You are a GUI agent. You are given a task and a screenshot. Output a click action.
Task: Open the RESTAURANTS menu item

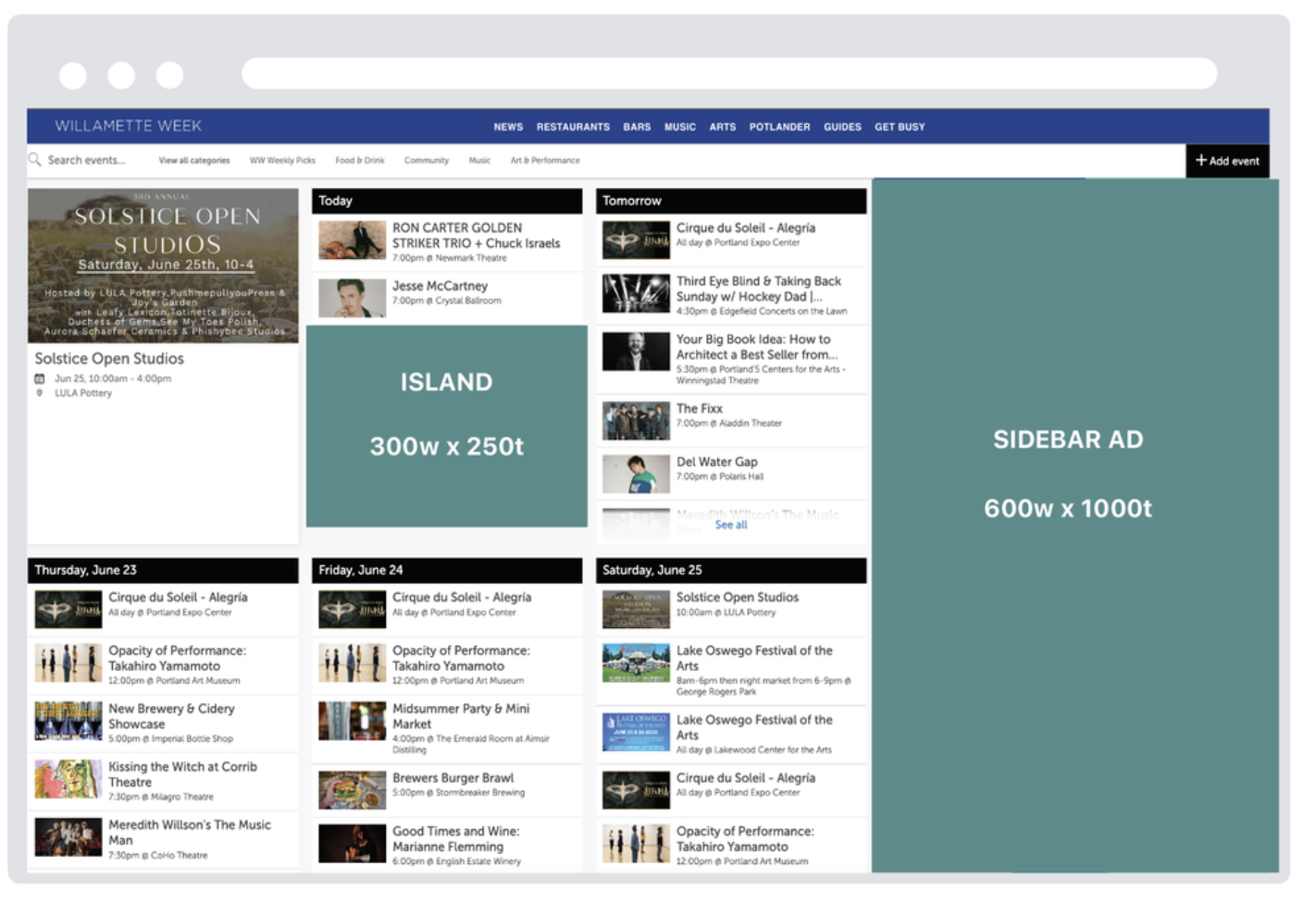click(573, 127)
